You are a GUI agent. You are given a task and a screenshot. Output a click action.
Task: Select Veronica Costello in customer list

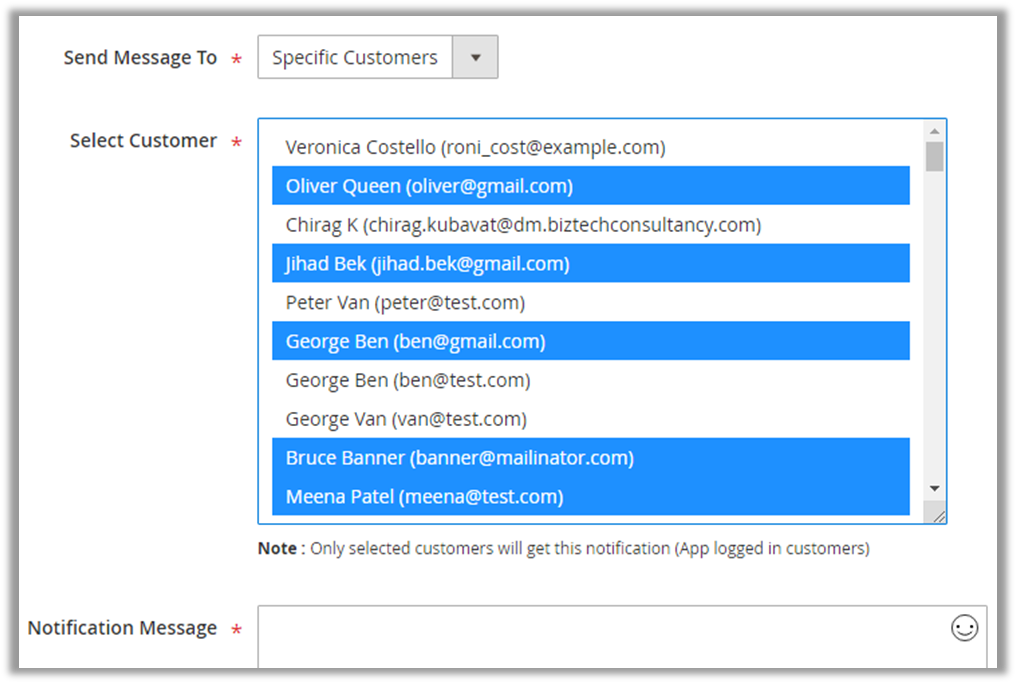(x=475, y=147)
